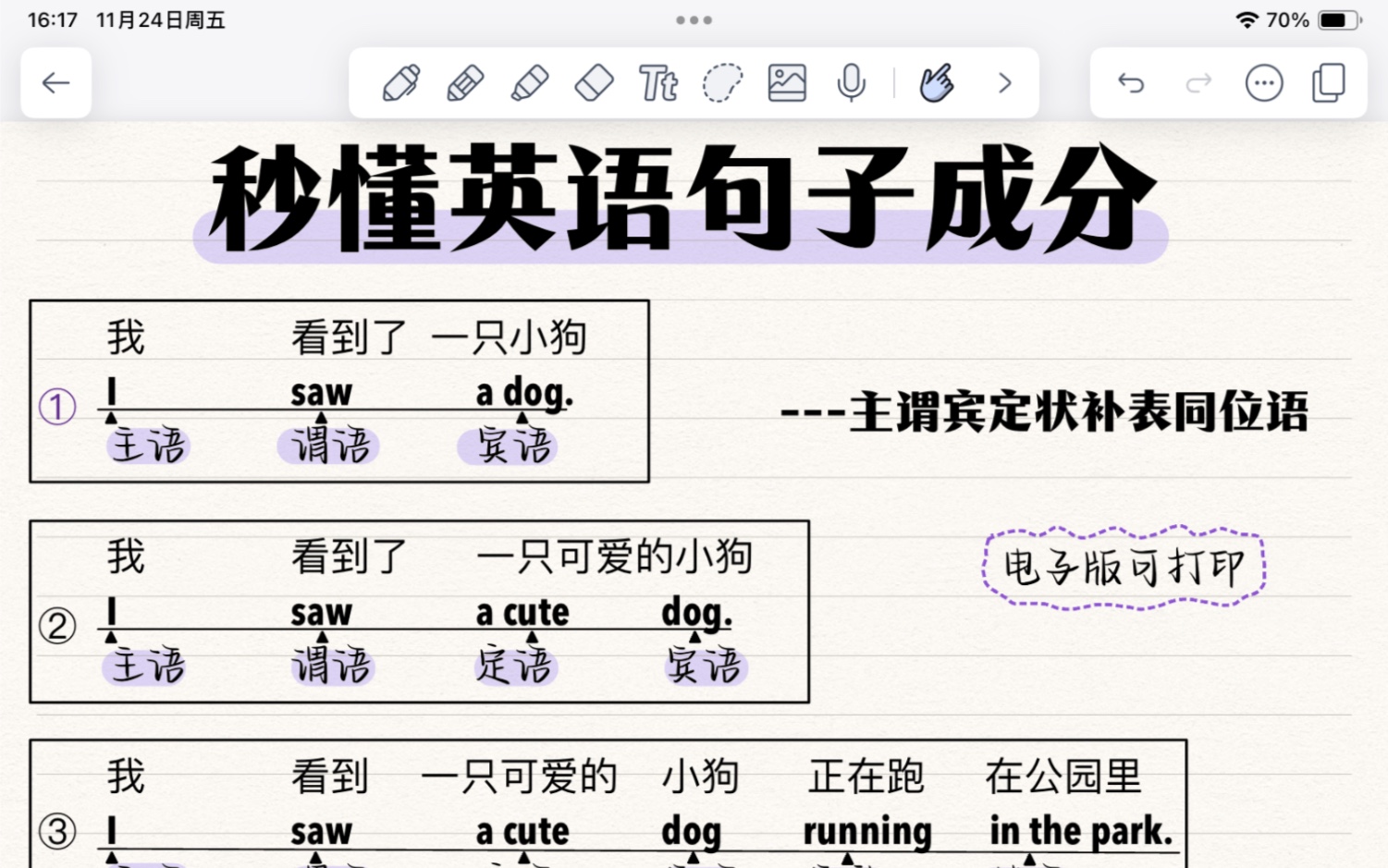The image size is (1388, 868).
Task: Tap 'dog.' in sentence two
Action: coord(696,613)
